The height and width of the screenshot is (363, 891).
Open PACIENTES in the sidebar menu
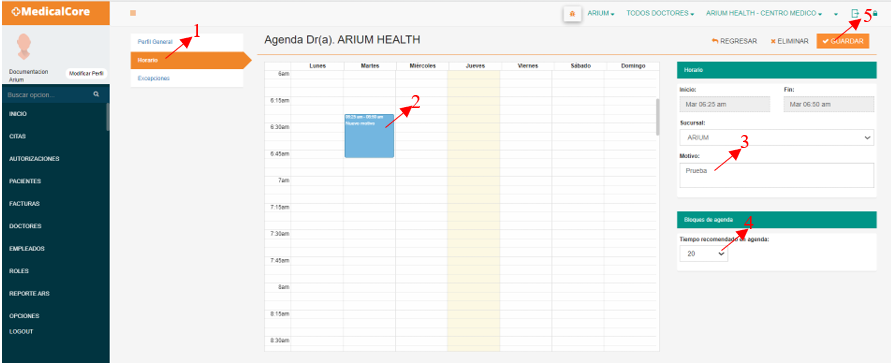coord(25,181)
